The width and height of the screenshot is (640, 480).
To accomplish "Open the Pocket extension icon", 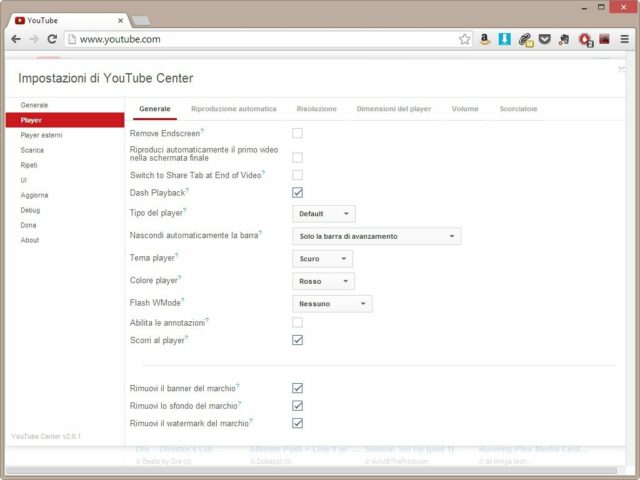I will click(544, 39).
